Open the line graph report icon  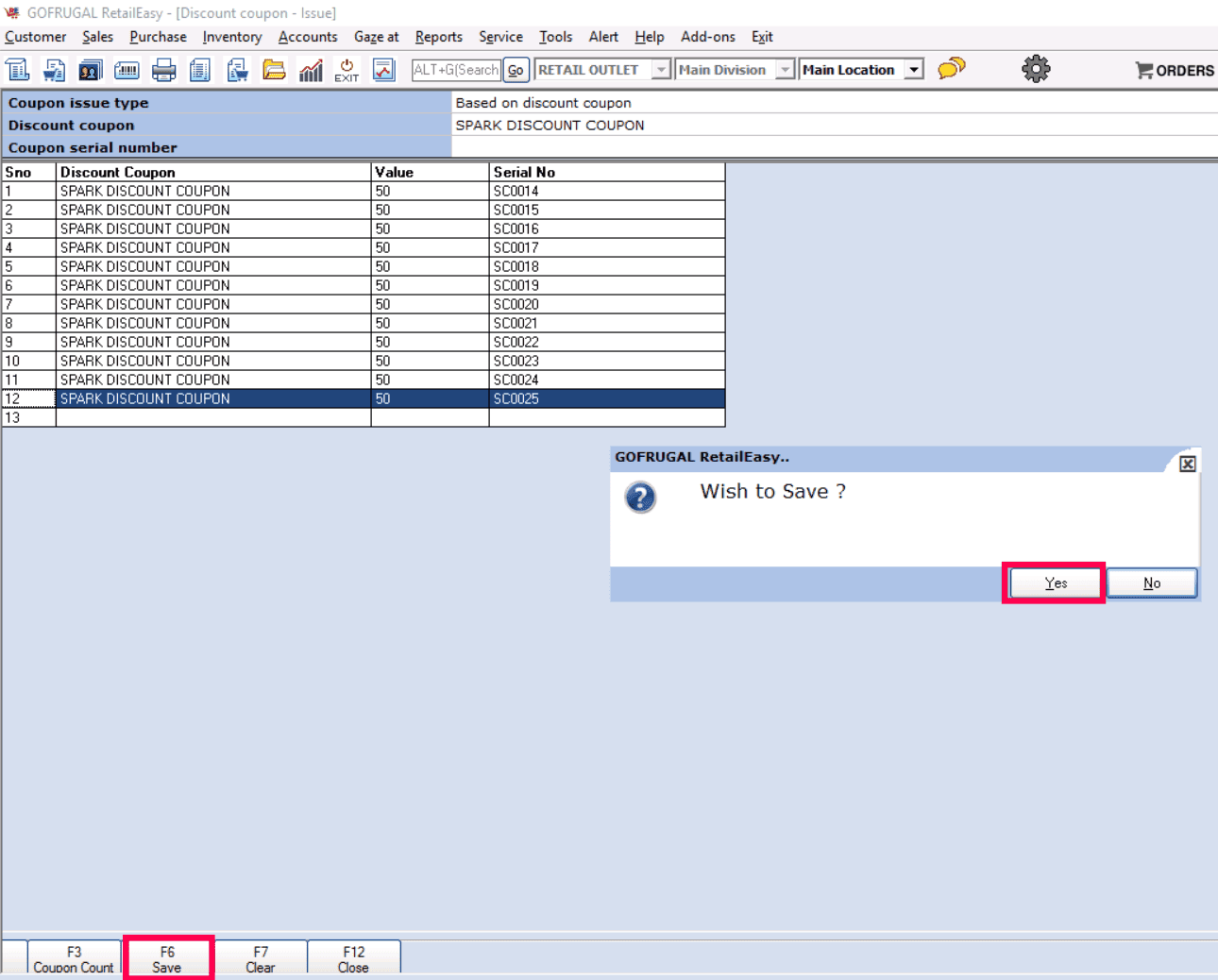point(384,70)
